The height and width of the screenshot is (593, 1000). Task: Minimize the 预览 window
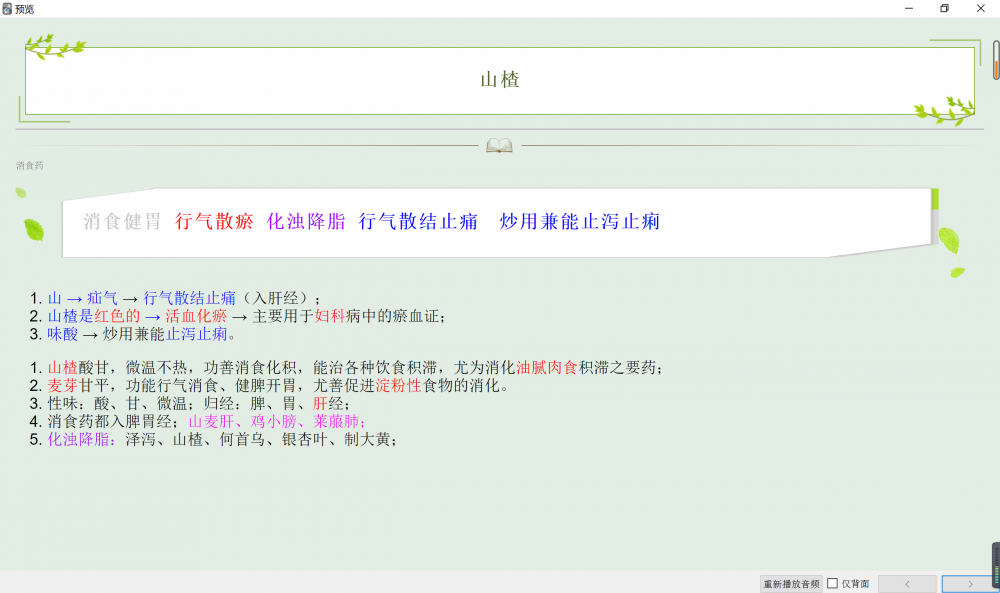click(x=909, y=8)
